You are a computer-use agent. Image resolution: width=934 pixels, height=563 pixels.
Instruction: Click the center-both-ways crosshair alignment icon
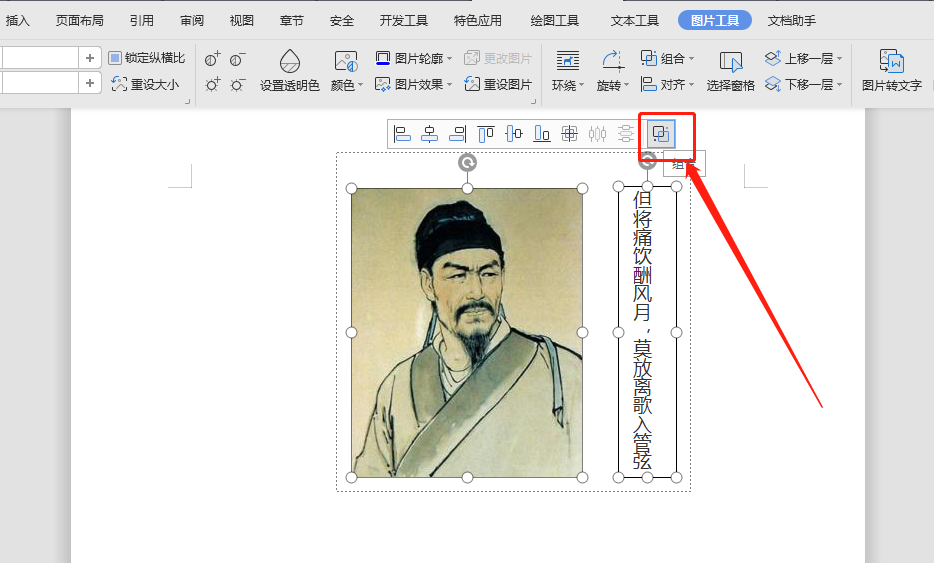pyautogui.click(x=569, y=134)
